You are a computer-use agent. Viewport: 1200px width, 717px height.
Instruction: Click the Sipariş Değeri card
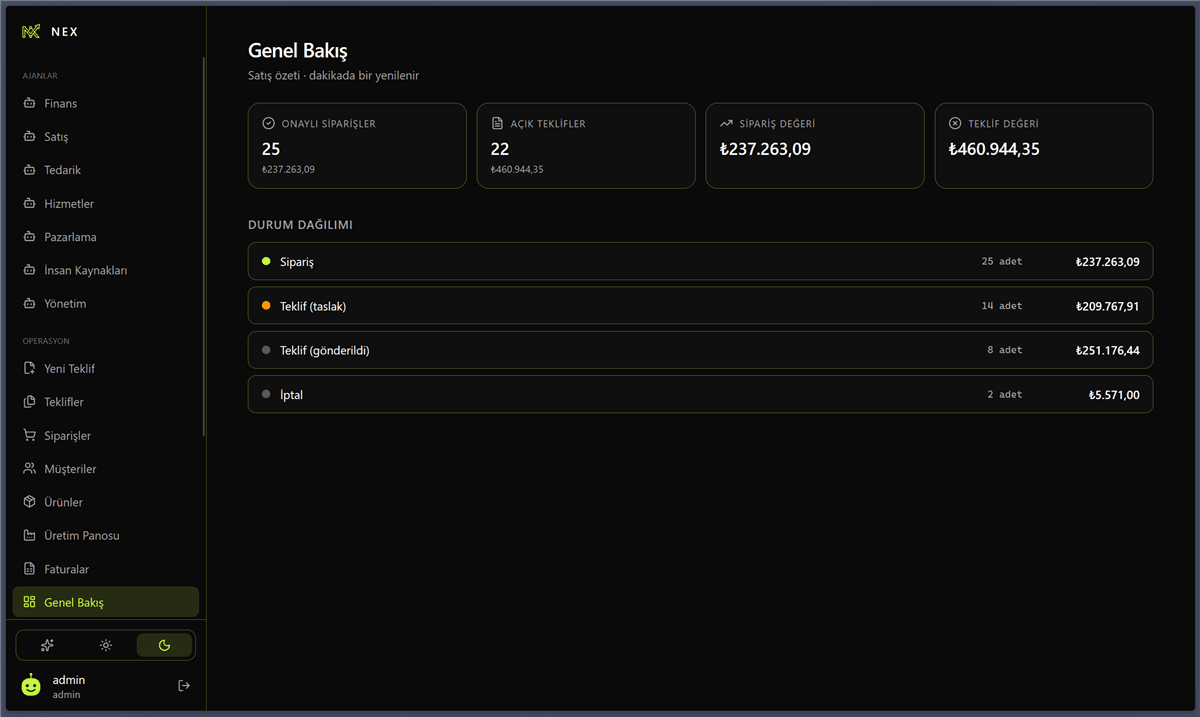tap(815, 146)
